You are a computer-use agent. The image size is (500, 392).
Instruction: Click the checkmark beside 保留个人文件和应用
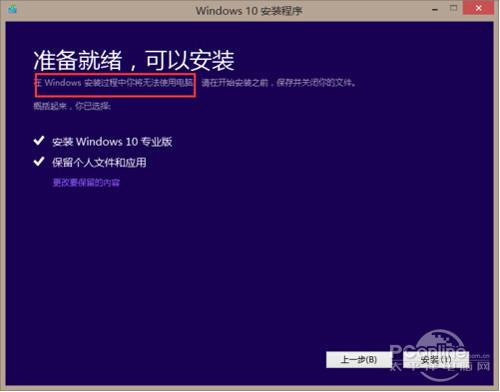39,162
